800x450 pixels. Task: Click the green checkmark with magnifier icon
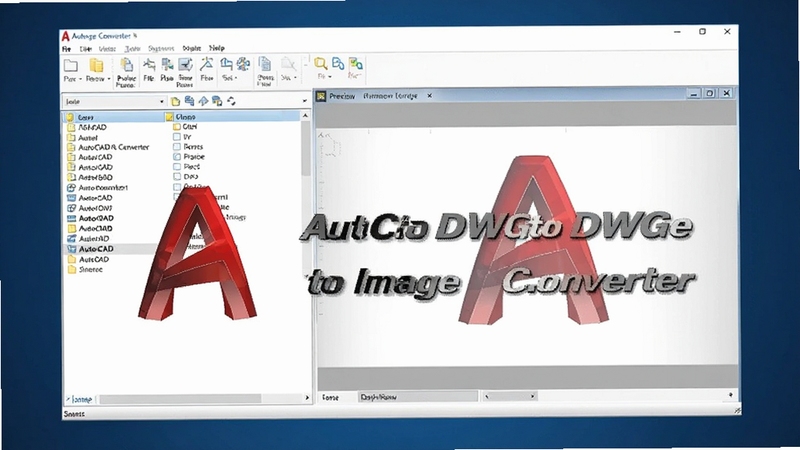[356, 63]
